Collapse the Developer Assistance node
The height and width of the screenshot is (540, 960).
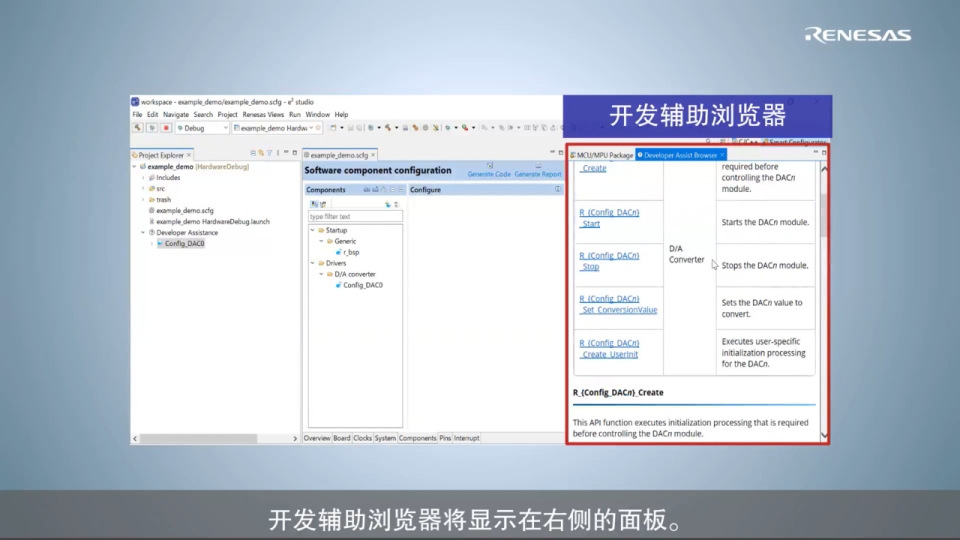[143, 233]
